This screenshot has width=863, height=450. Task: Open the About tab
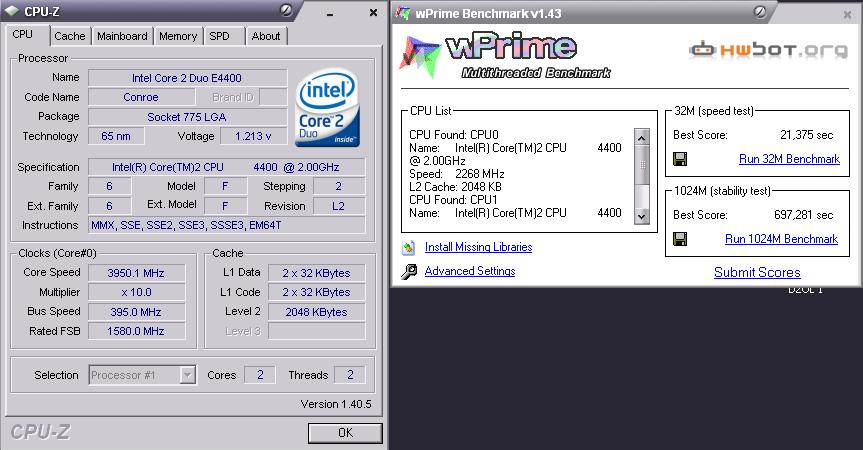(x=266, y=36)
